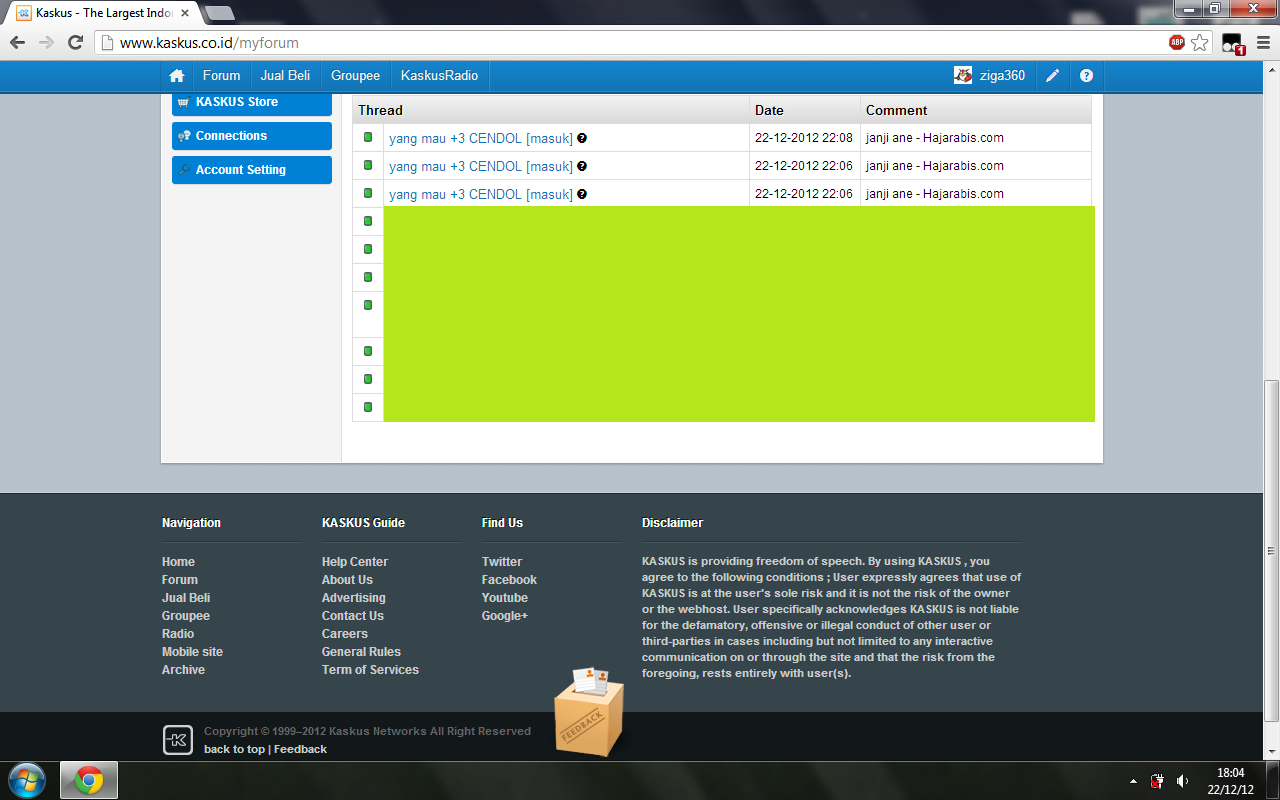Open the Careers link

tap(345, 634)
